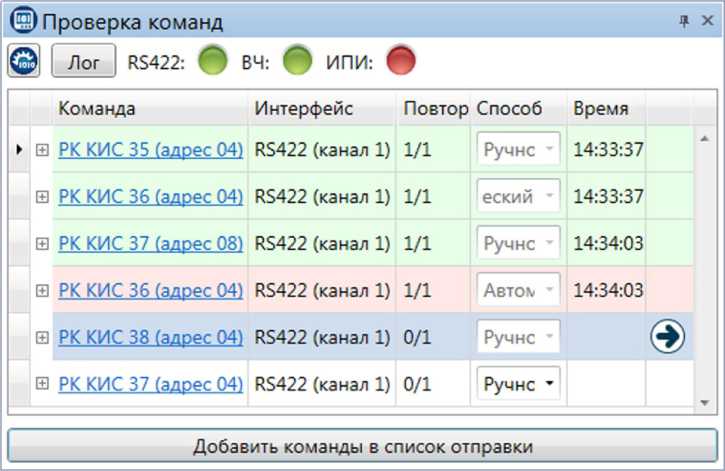Click the Лог button

click(84, 61)
